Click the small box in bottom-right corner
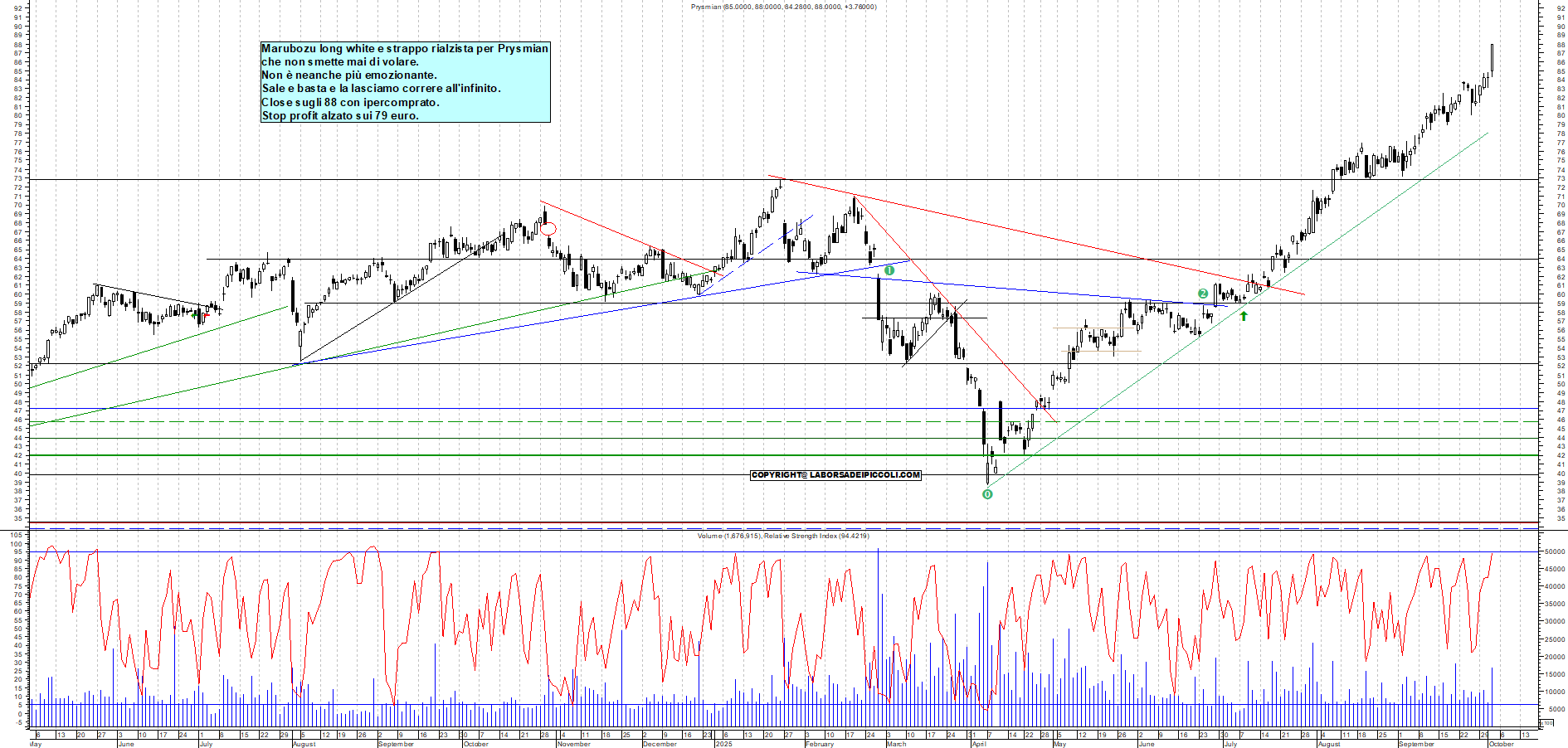 [x=1547, y=723]
